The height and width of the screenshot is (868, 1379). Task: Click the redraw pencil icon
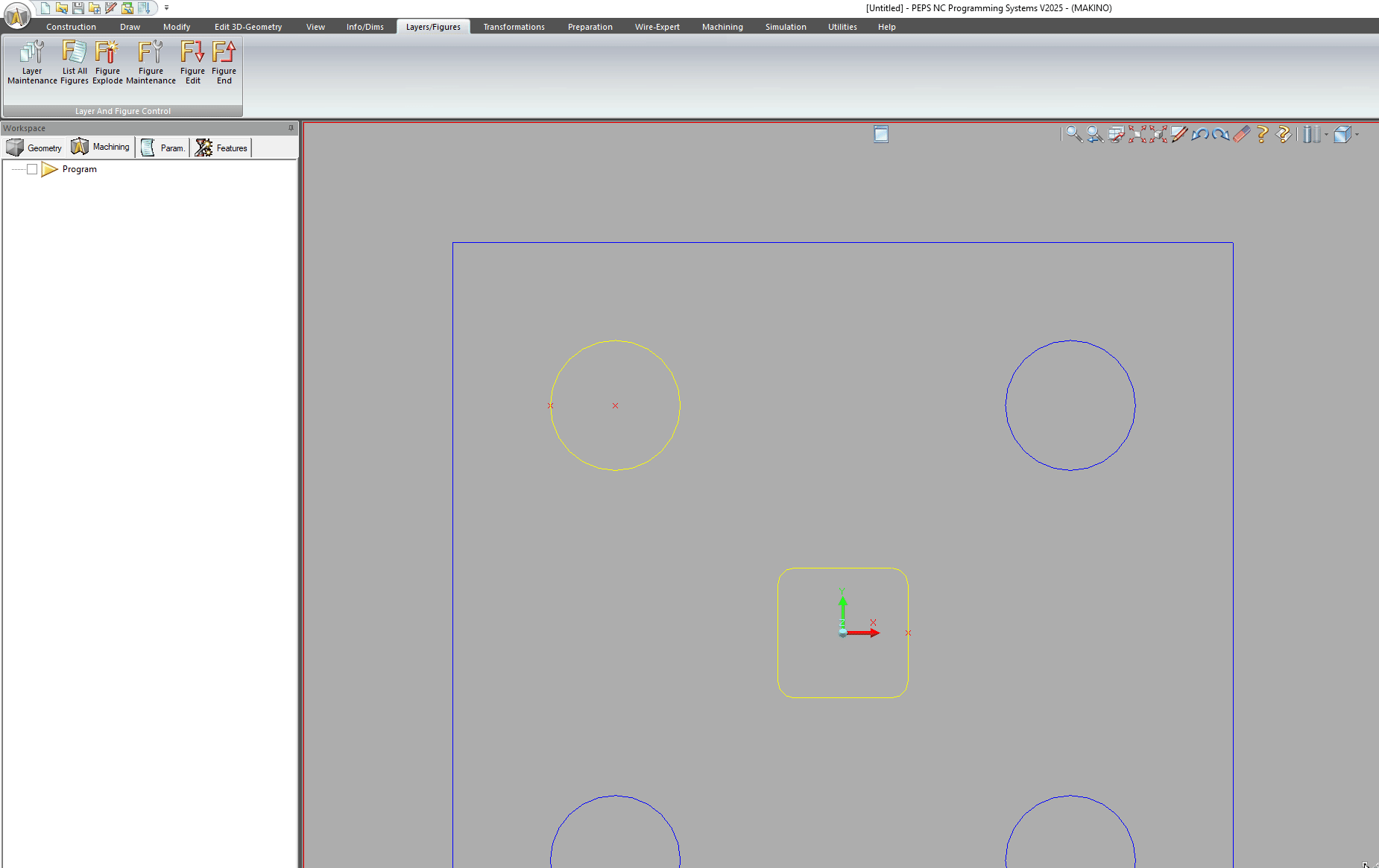point(1178,134)
